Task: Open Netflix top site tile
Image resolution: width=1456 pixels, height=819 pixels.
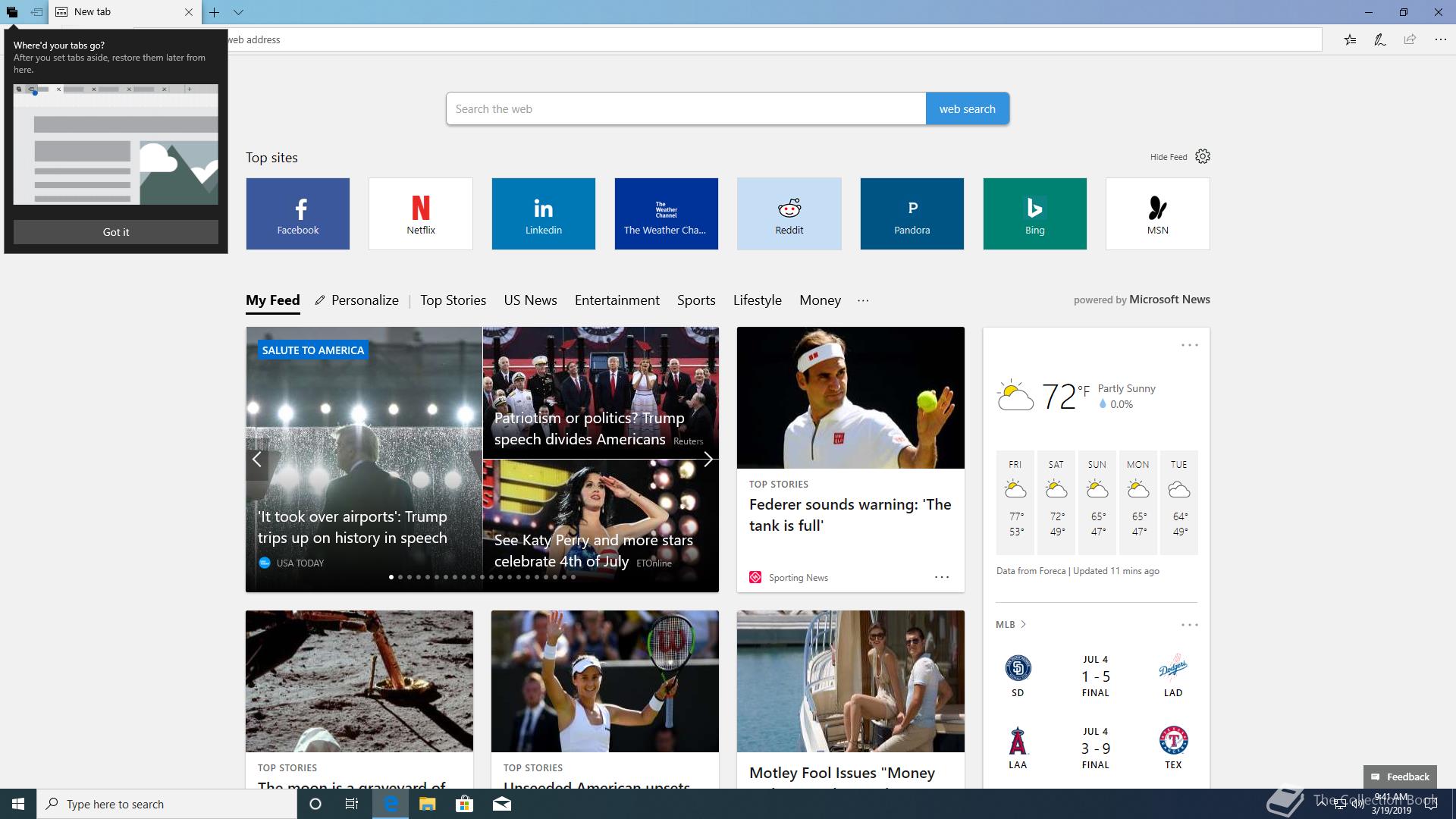Action: tap(421, 214)
